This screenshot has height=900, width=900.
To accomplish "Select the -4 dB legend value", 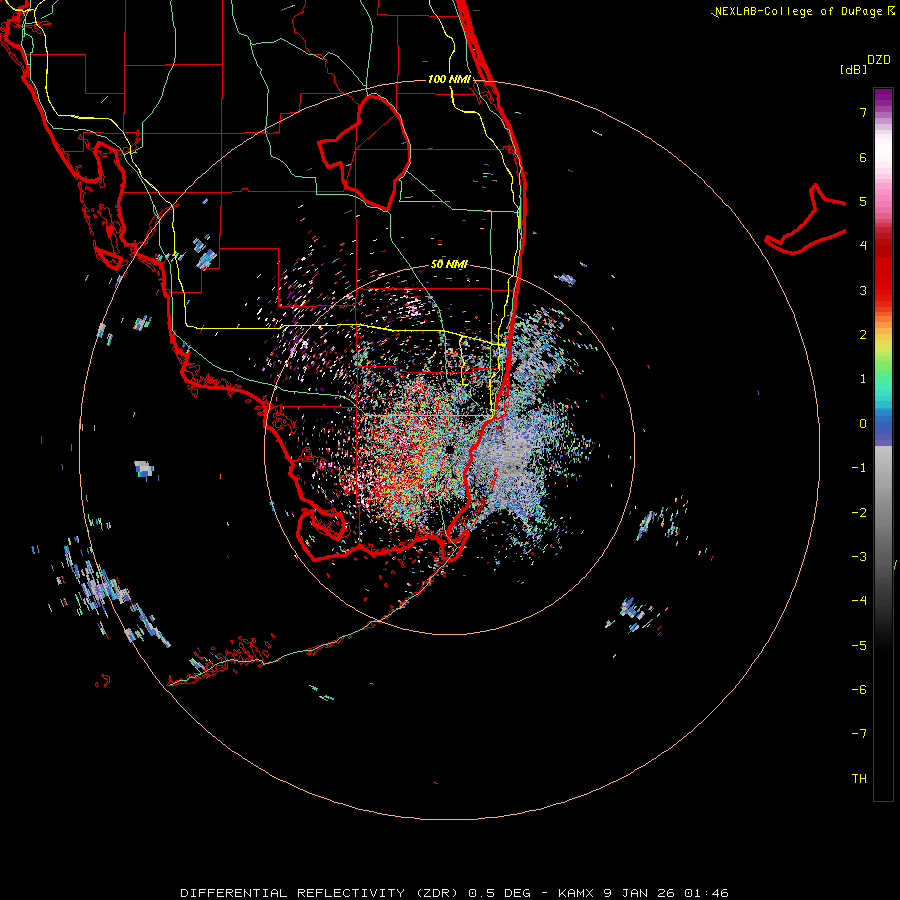I will click(859, 600).
